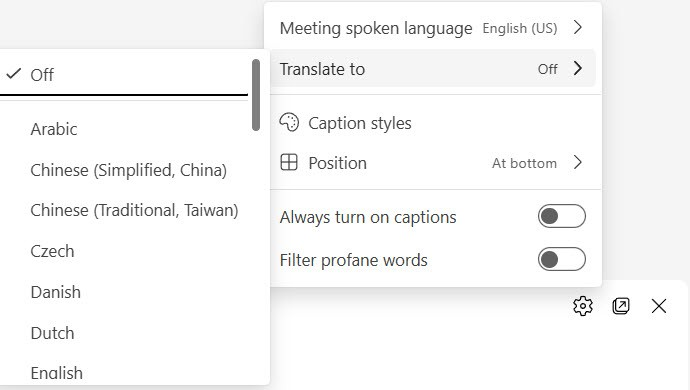Open the Position menu item
Screen dimensions: 690x390
(433, 162)
